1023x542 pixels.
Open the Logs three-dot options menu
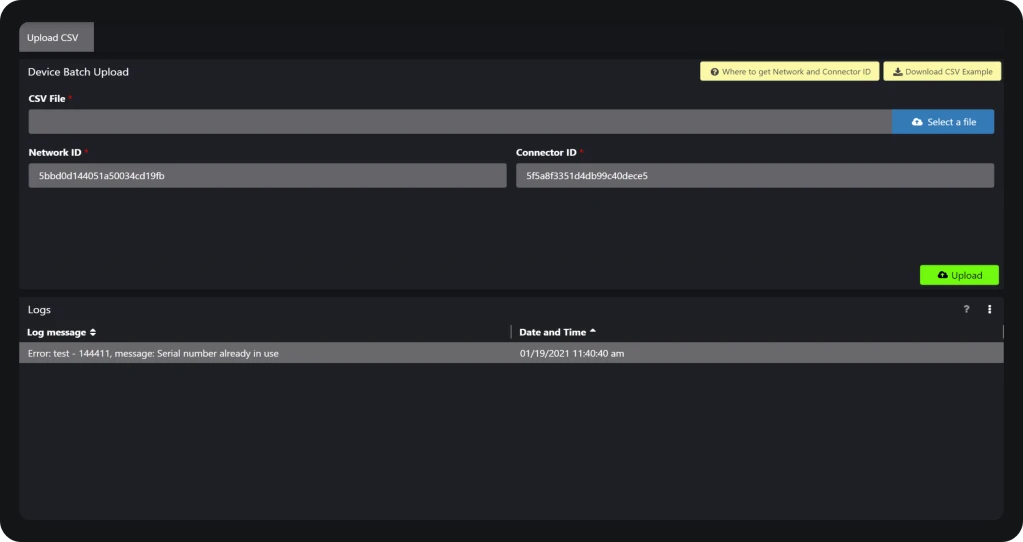tap(989, 309)
